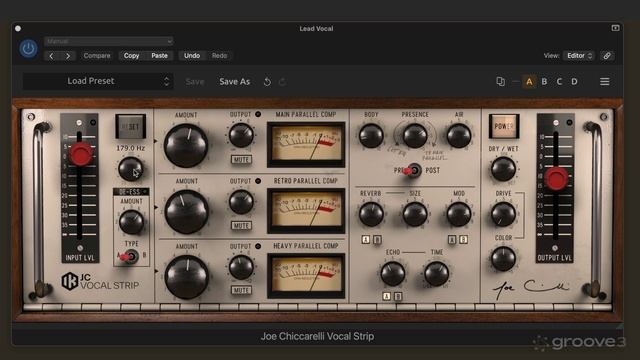Click the curved undo arrow icon
The image size is (640, 360).
click(x=267, y=82)
